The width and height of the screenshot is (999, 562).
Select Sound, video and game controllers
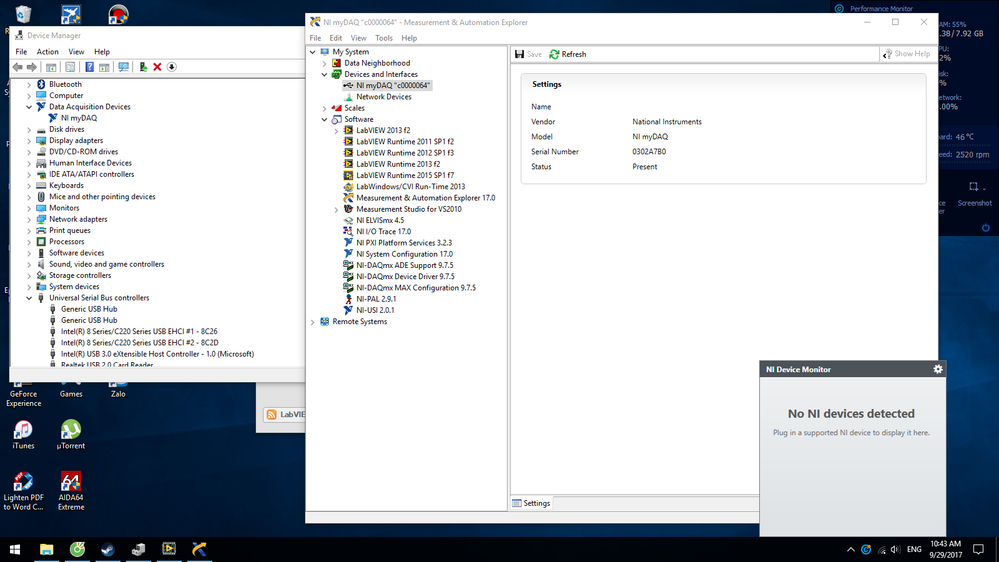tap(106, 264)
